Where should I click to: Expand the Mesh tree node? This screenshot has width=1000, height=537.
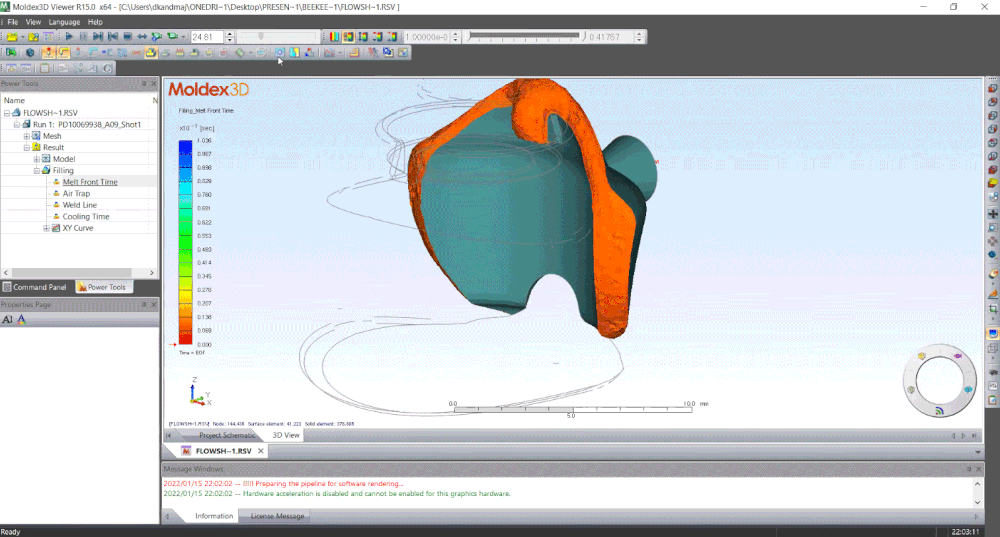pyautogui.click(x=27, y=136)
